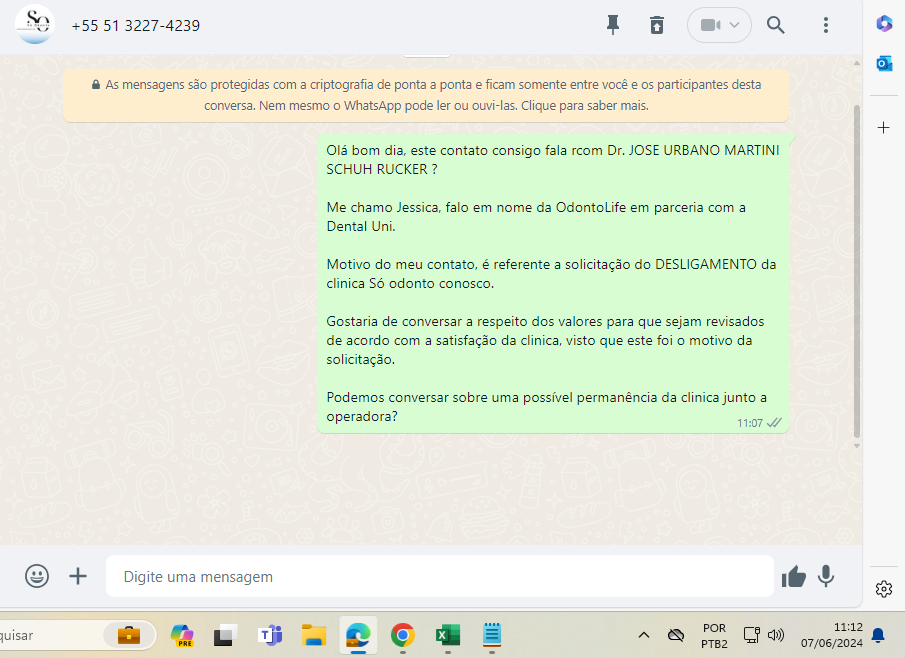905x658 pixels.
Task: Expand the call options dropdown arrow
Action: [734, 25]
